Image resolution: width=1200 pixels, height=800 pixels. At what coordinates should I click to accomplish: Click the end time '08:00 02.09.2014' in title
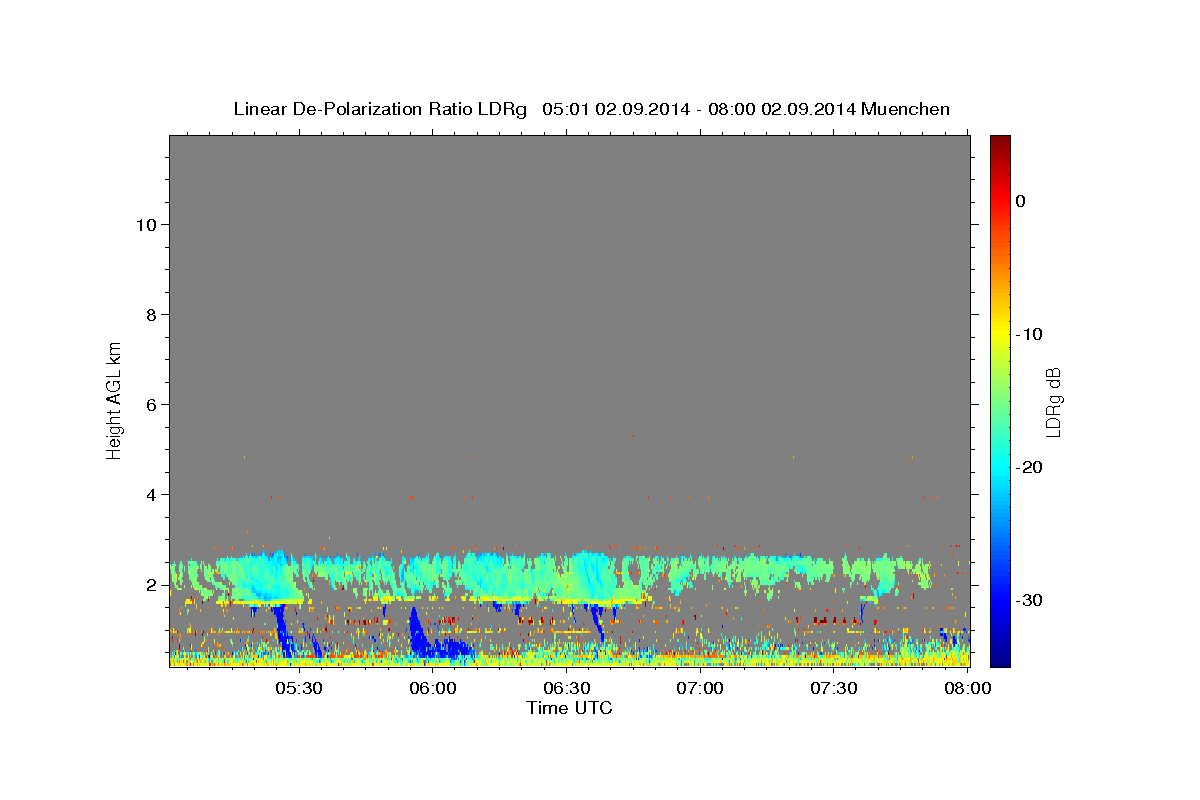coord(782,109)
